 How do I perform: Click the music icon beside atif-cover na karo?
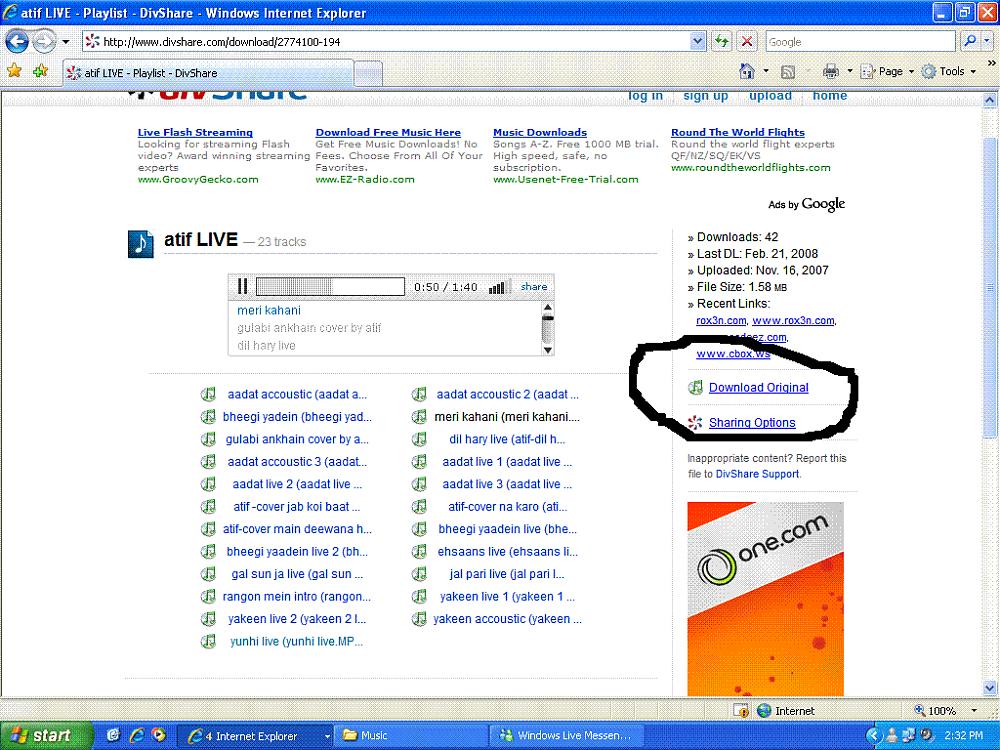(419, 507)
